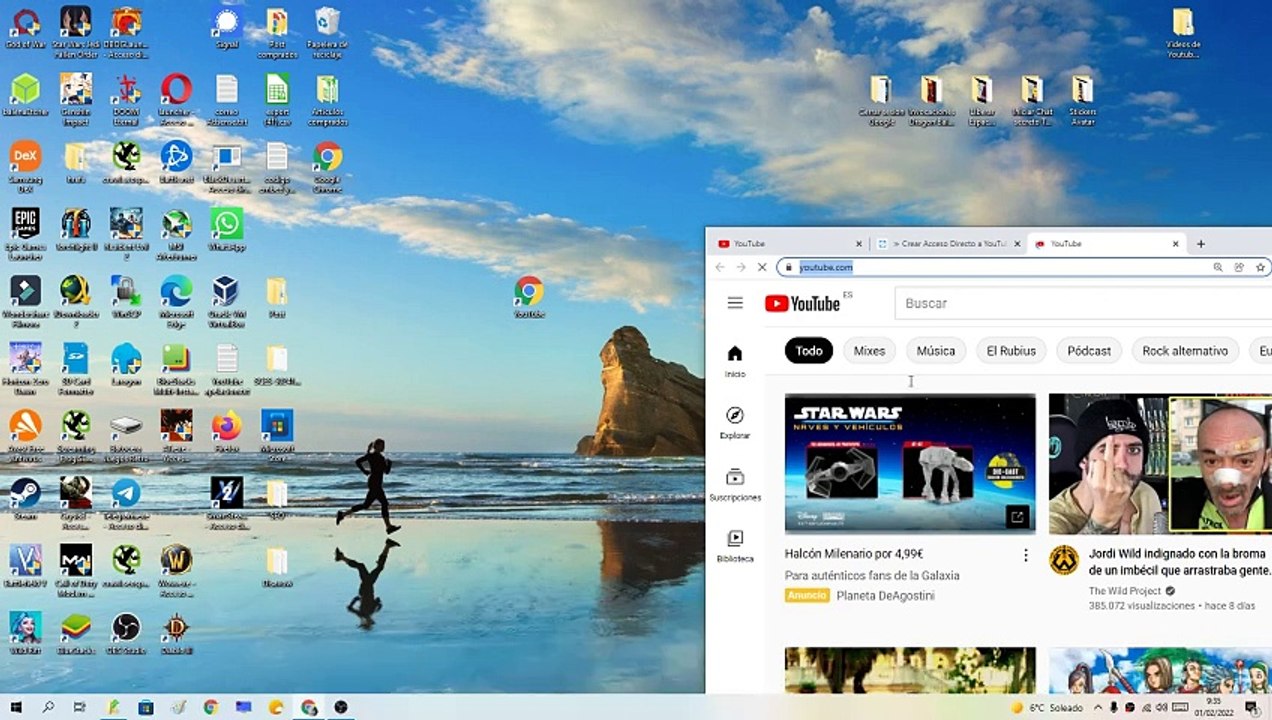
Task: Select the God of War desktop shortcut
Action: point(25,27)
